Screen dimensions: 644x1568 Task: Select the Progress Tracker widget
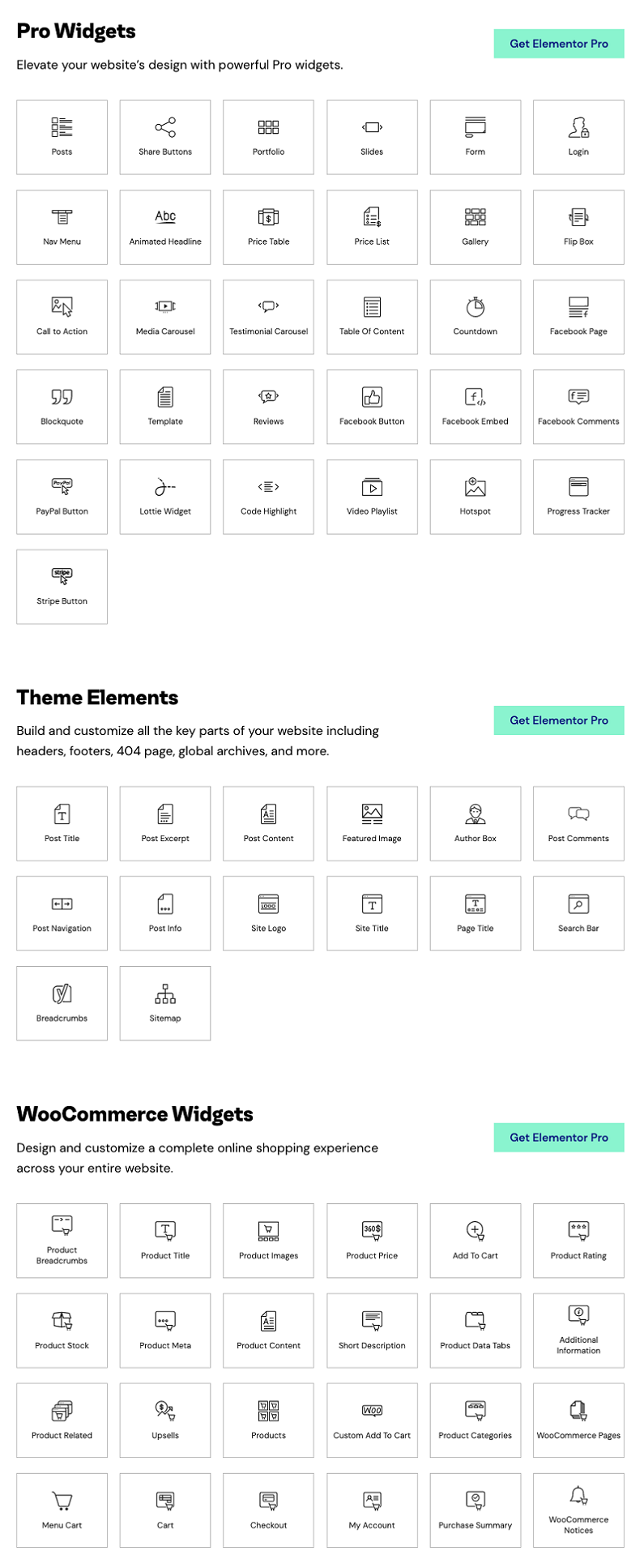click(x=578, y=497)
